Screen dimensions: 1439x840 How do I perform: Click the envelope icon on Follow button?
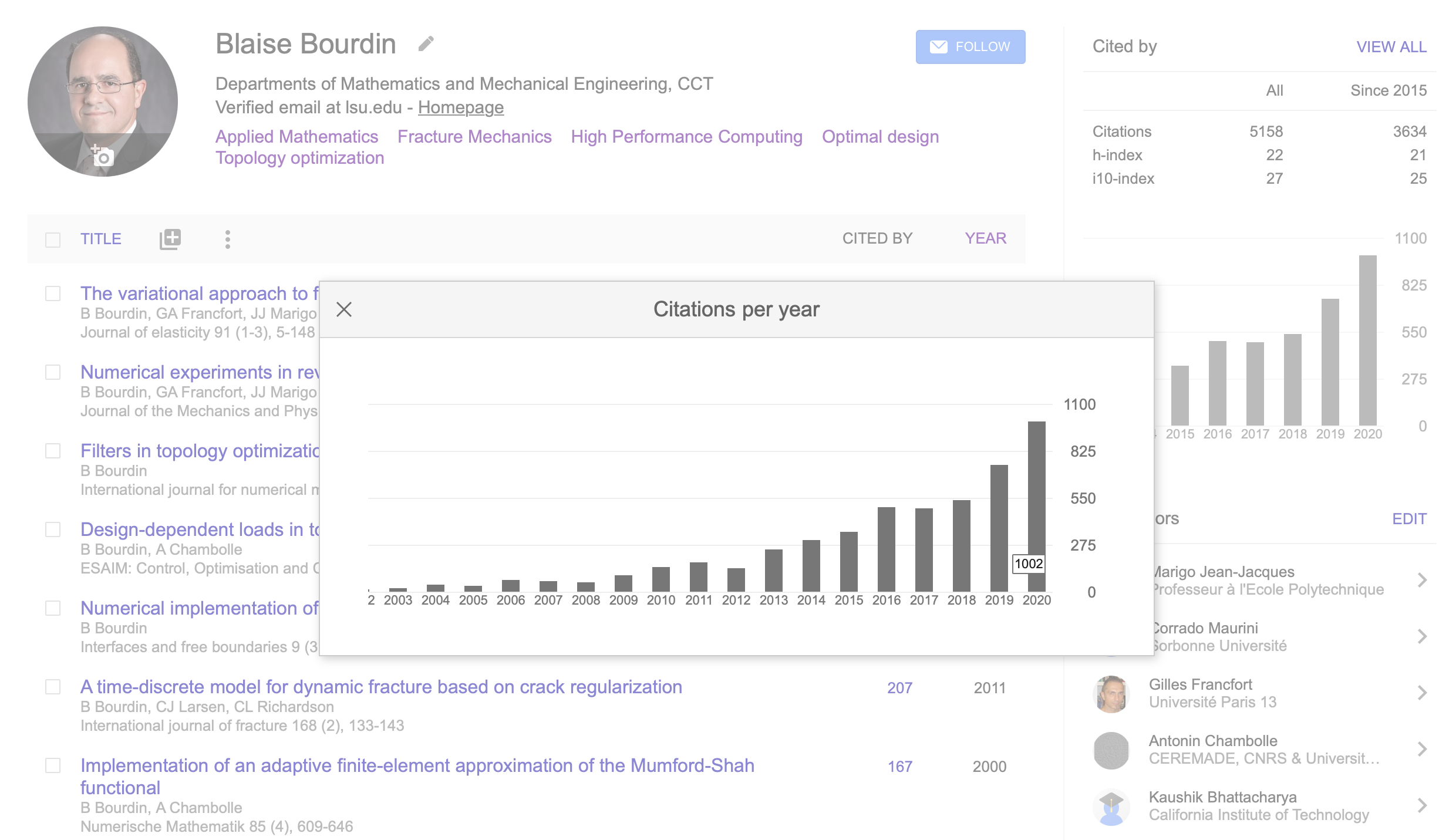pos(938,47)
